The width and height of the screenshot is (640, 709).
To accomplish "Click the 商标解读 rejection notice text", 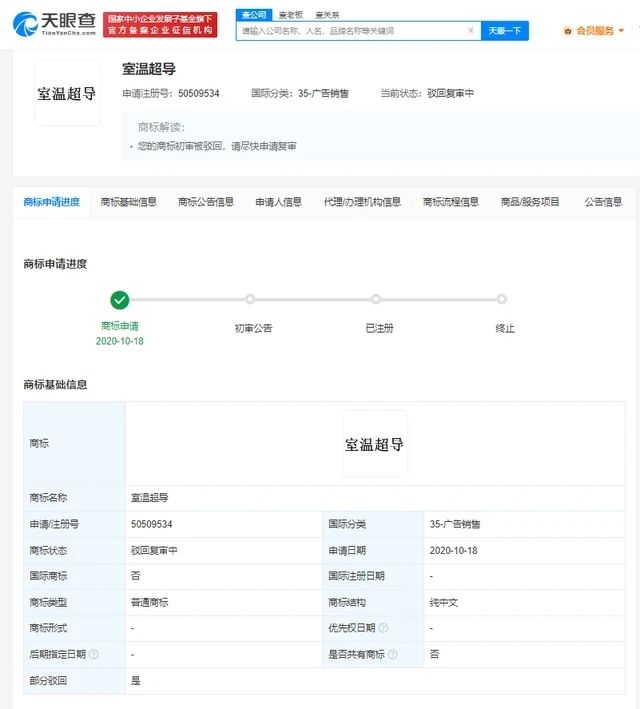I will 217,146.
